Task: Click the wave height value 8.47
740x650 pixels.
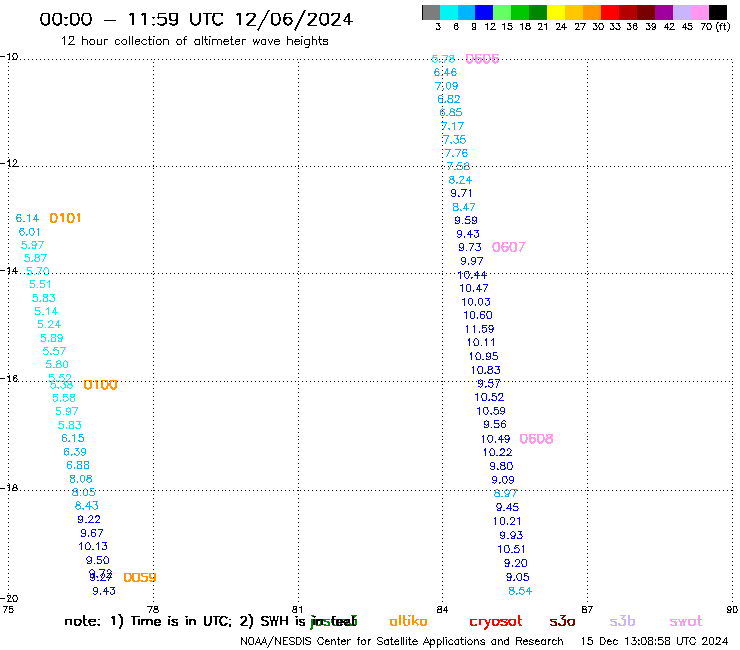Action: (464, 207)
